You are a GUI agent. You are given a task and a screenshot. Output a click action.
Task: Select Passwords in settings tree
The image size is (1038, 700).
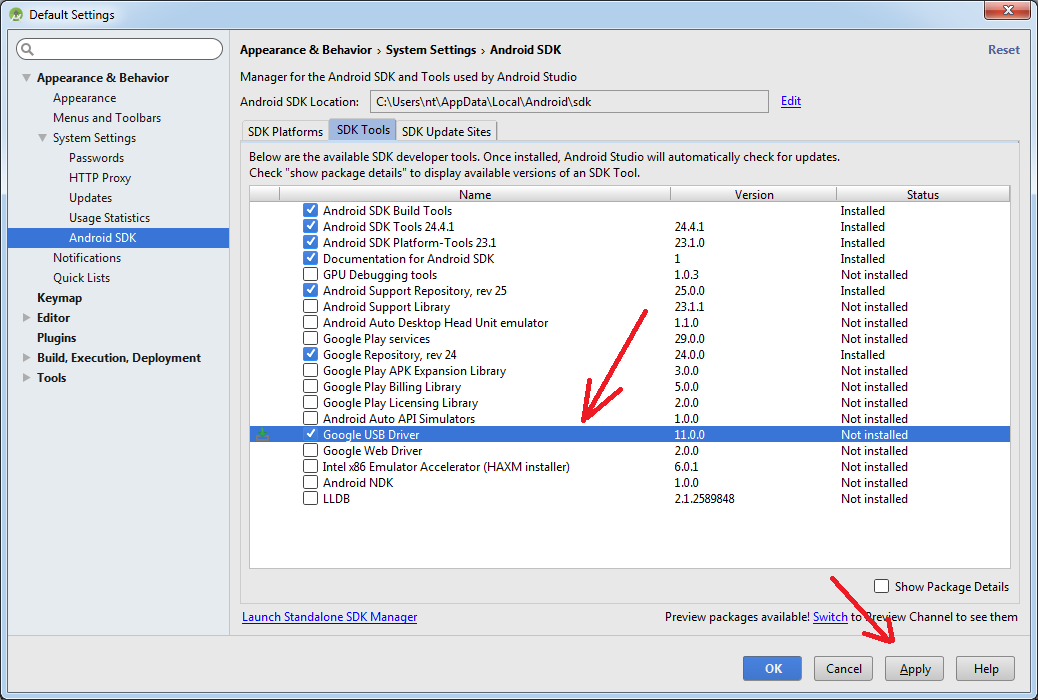point(97,158)
